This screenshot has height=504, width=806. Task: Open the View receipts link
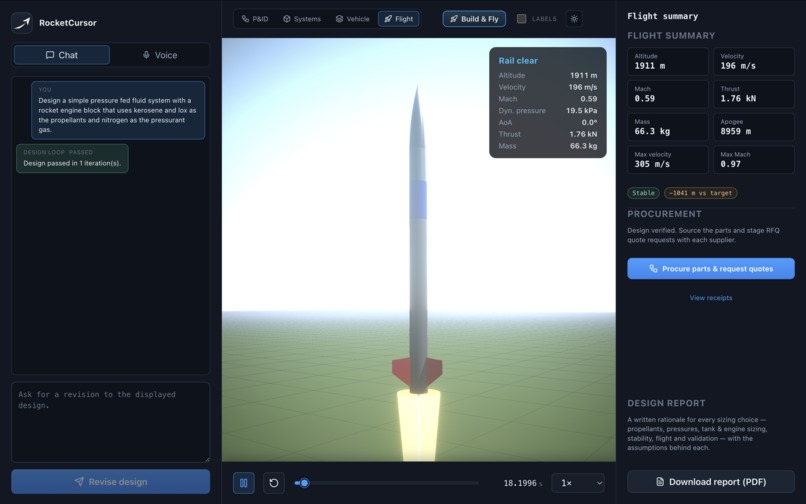711,298
